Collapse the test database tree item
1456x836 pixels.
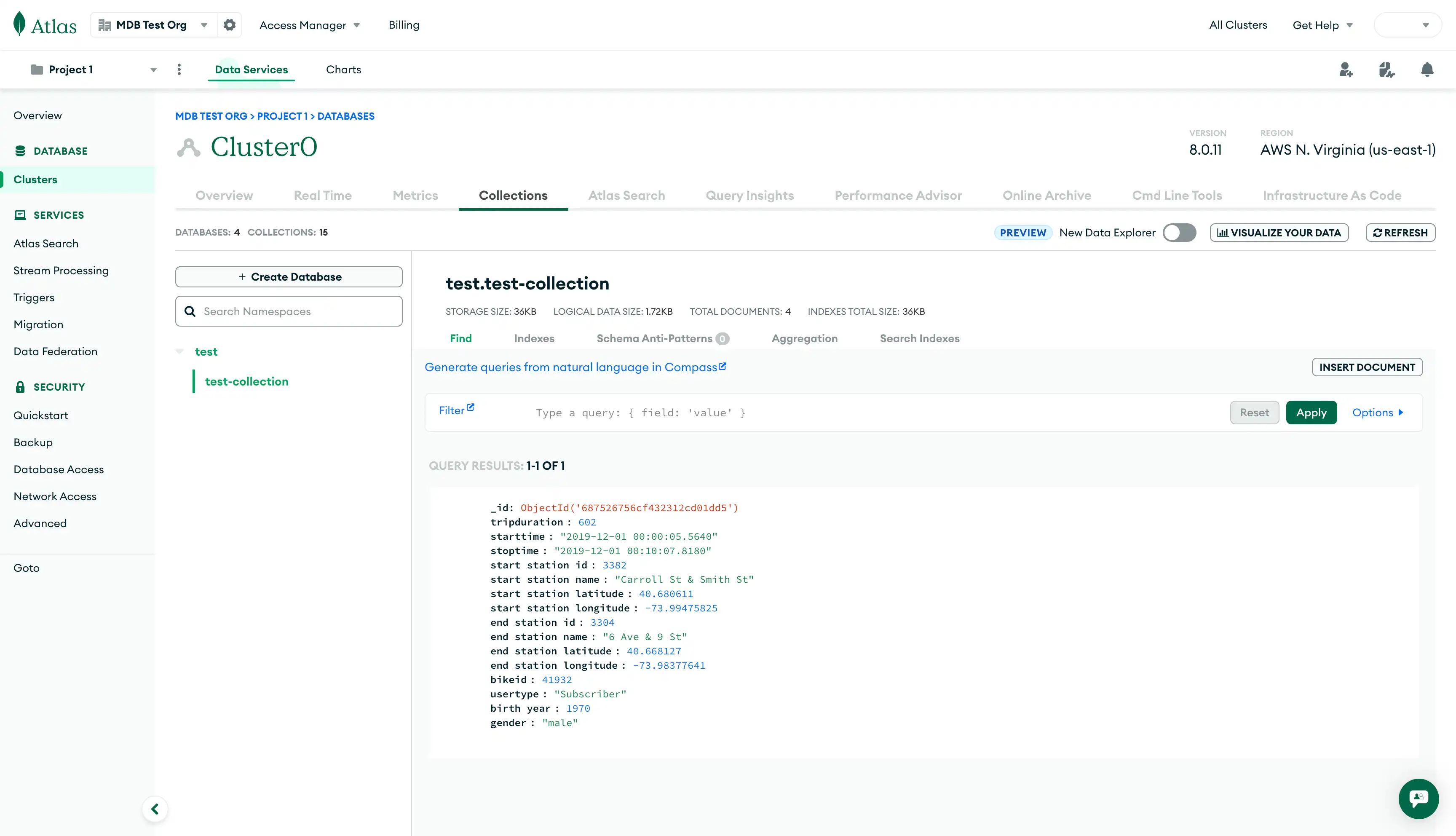[179, 351]
